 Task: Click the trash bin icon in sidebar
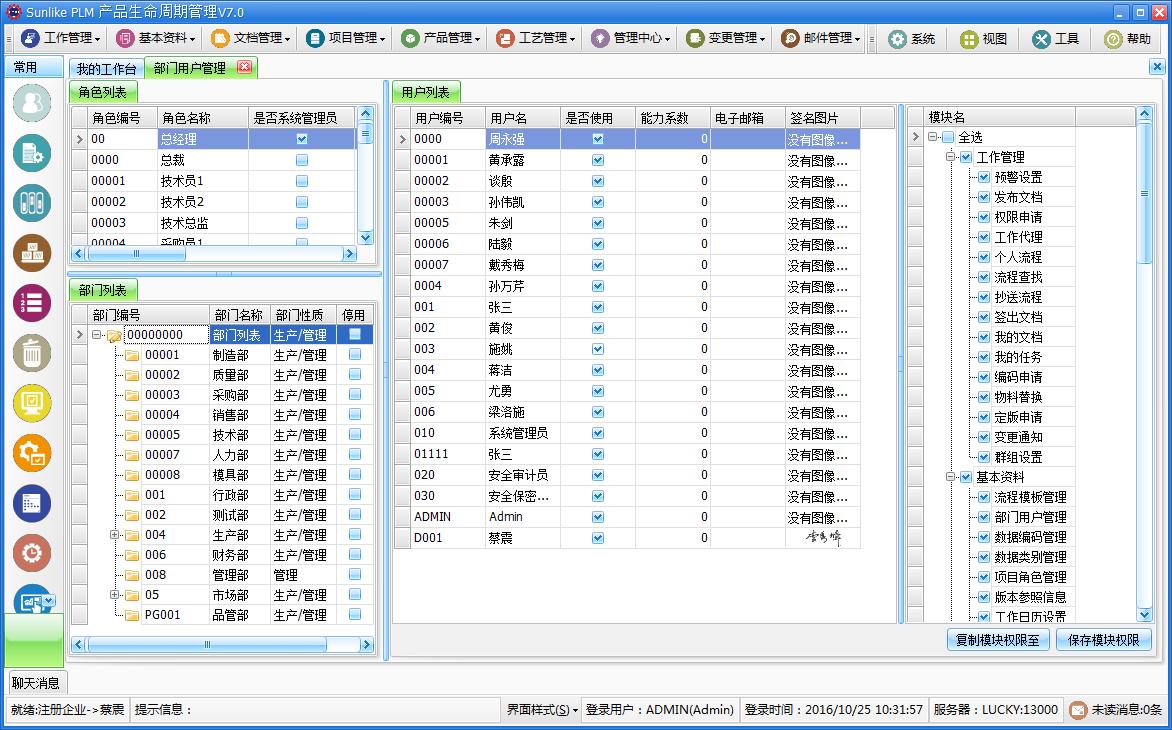pos(33,352)
